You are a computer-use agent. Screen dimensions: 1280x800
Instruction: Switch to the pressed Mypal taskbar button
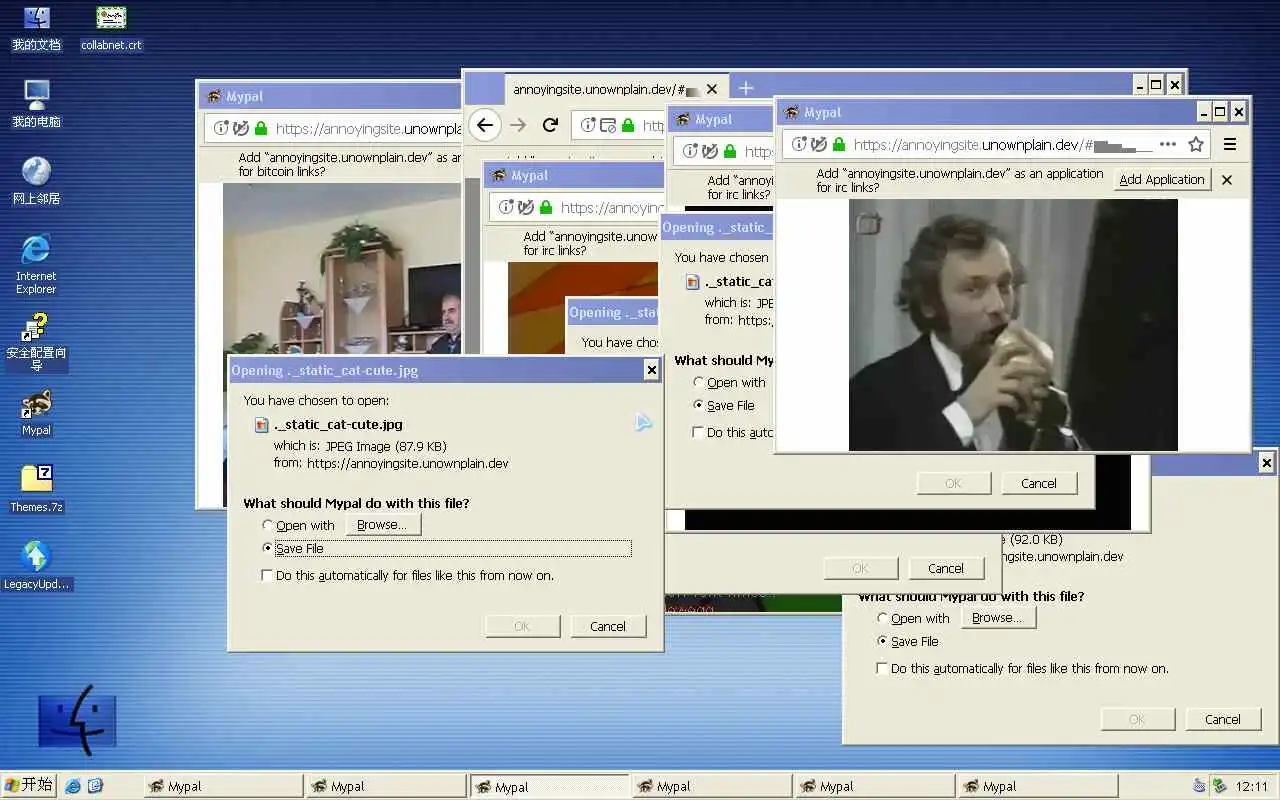549,786
